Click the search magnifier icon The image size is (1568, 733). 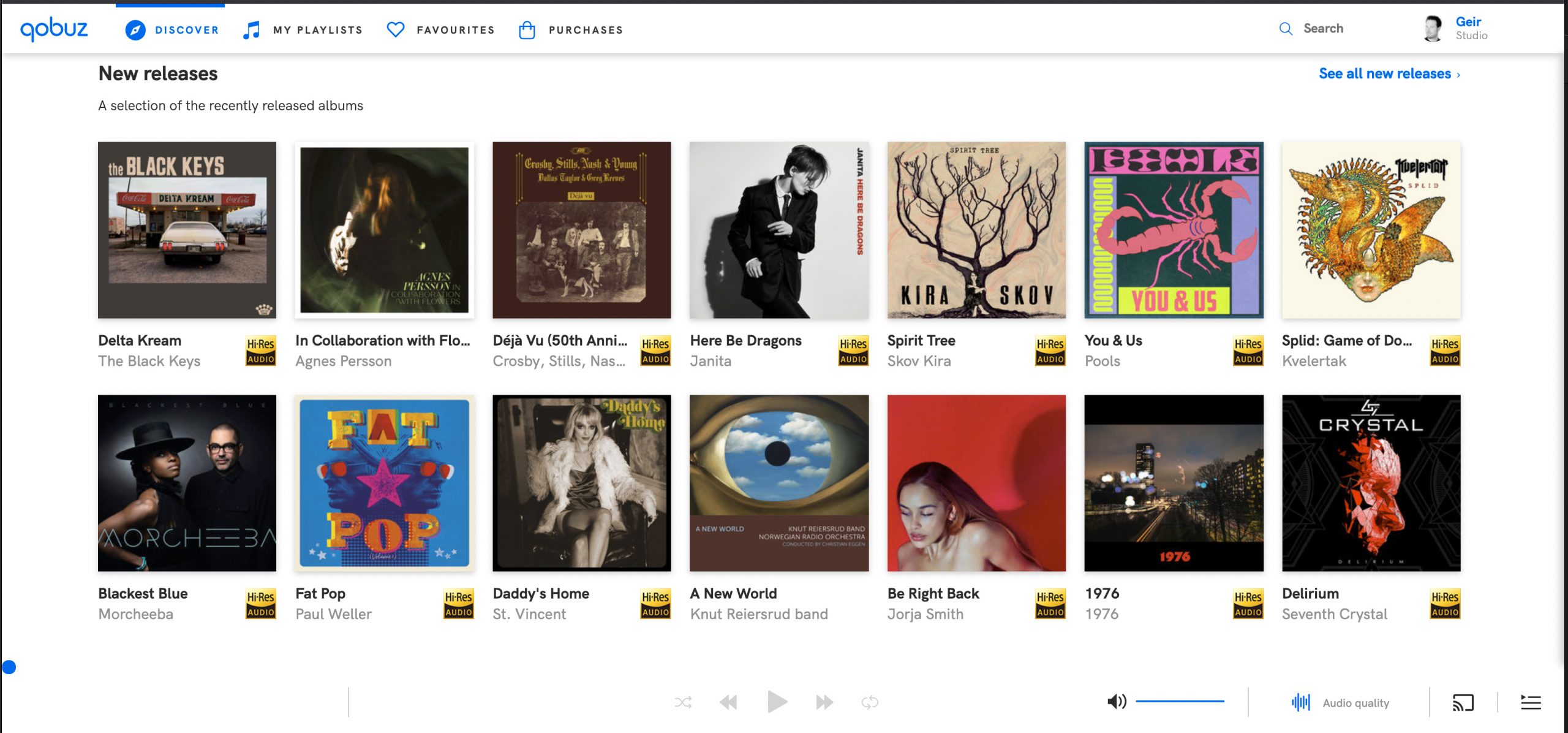(1286, 29)
